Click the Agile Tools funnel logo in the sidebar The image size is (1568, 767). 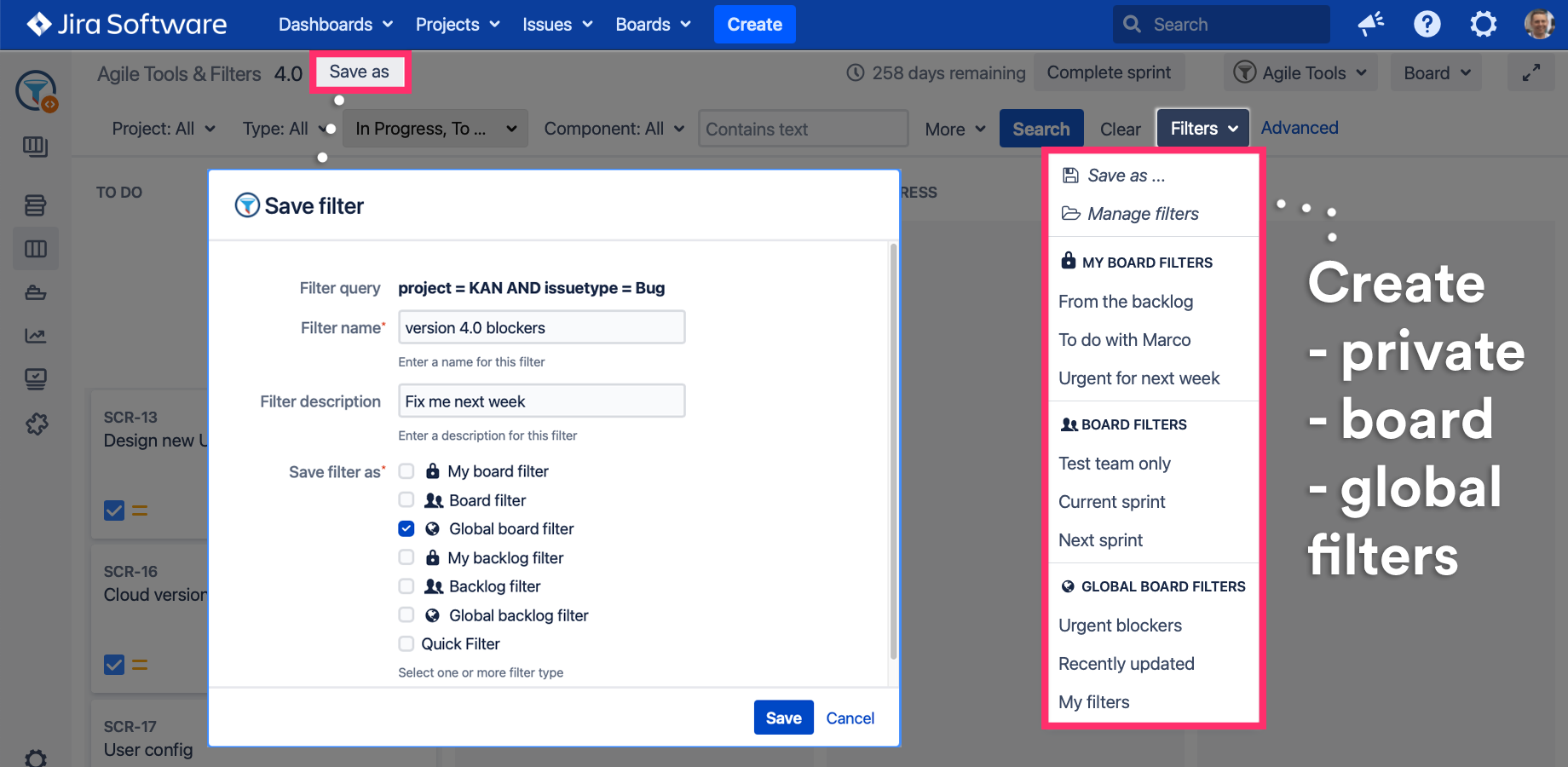pyautogui.click(x=36, y=90)
